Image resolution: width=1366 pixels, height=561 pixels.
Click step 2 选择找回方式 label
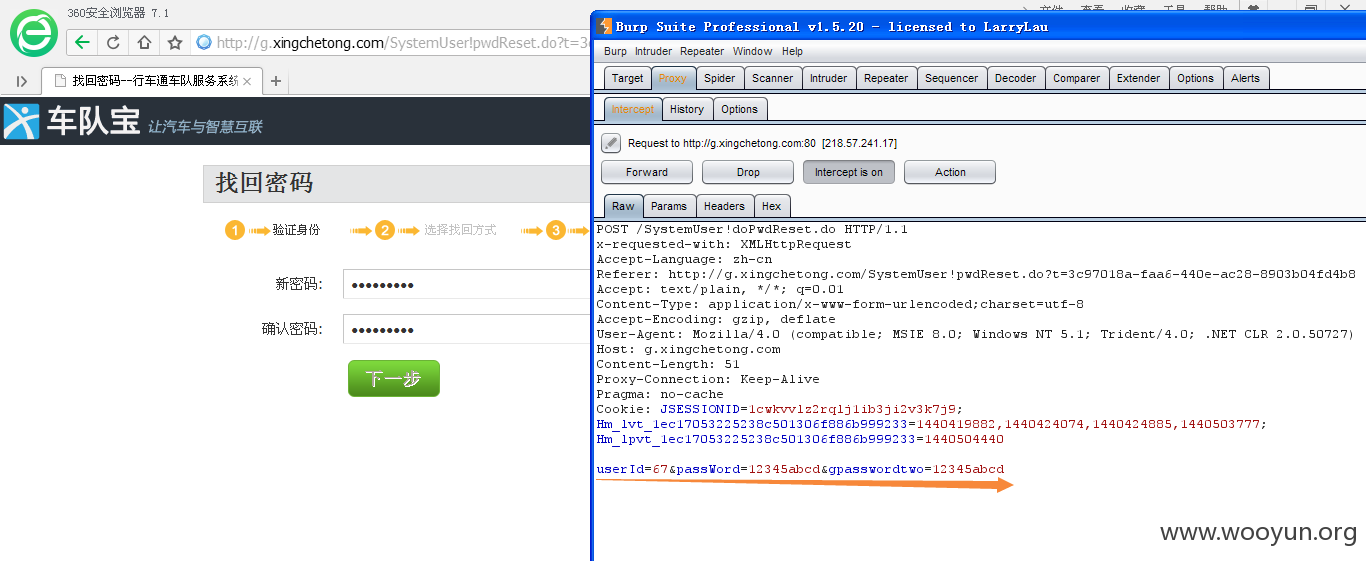[x=460, y=230]
